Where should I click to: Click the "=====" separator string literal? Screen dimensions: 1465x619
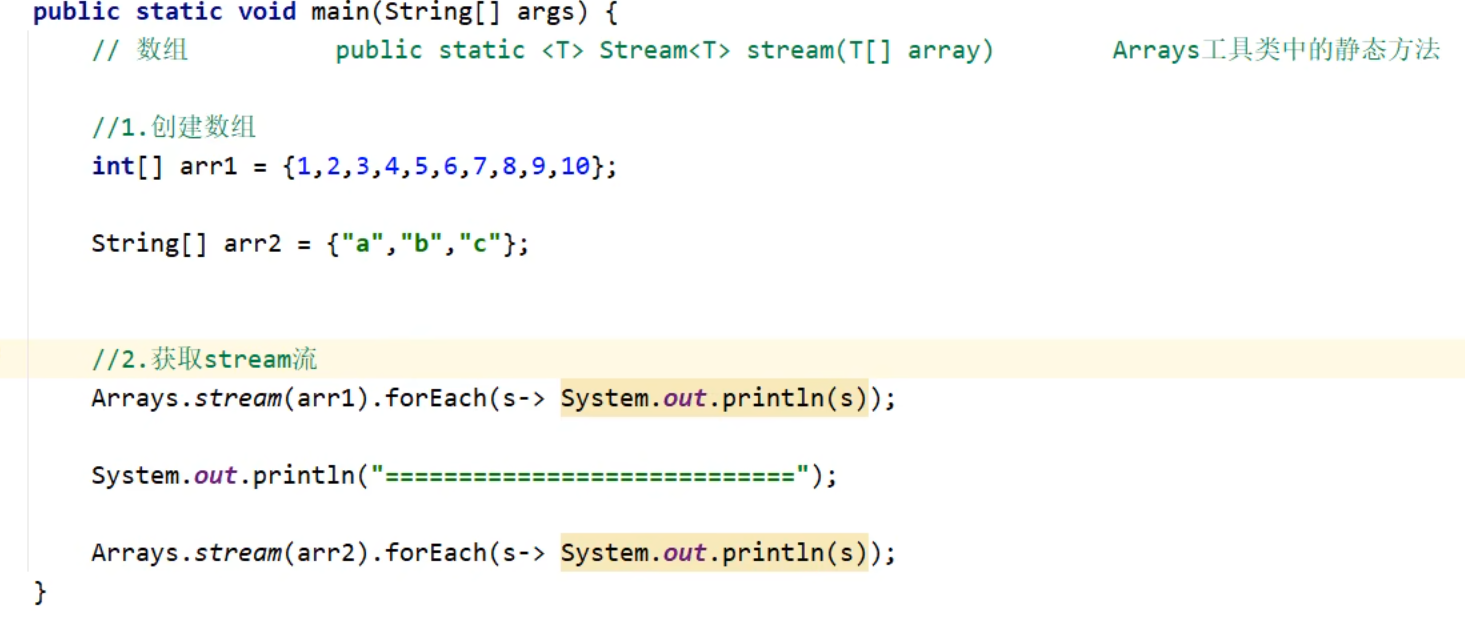[x=590, y=476]
